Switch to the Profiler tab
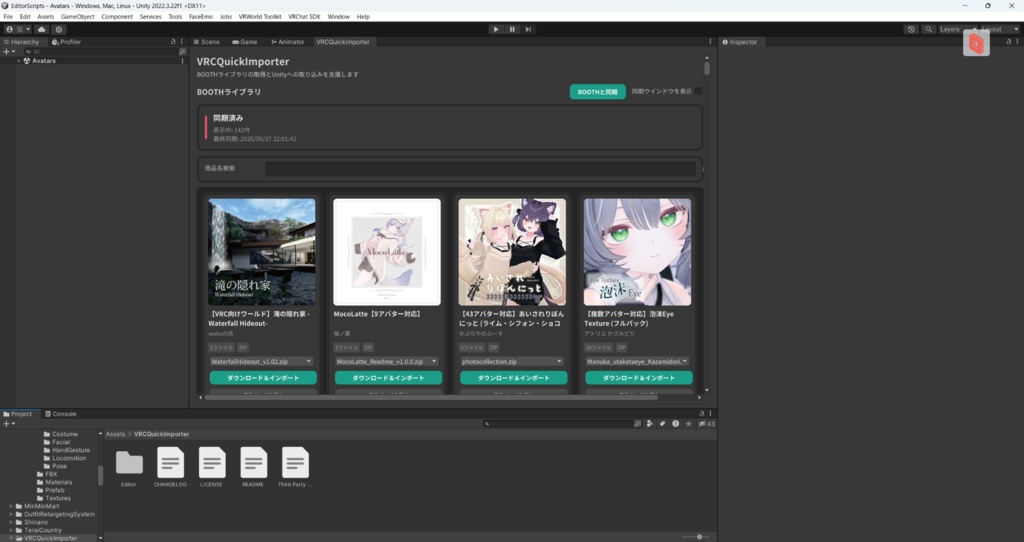This screenshot has width=1024, height=542. (66, 42)
